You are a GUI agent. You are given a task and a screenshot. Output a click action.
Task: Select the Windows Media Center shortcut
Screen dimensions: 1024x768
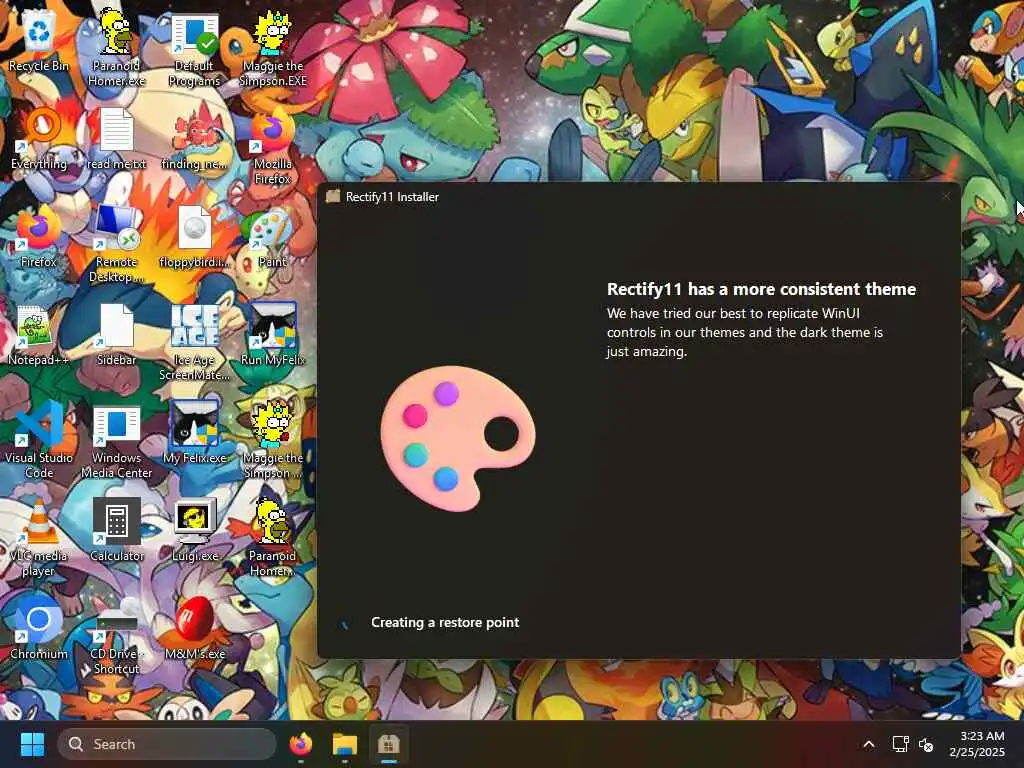click(116, 440)
